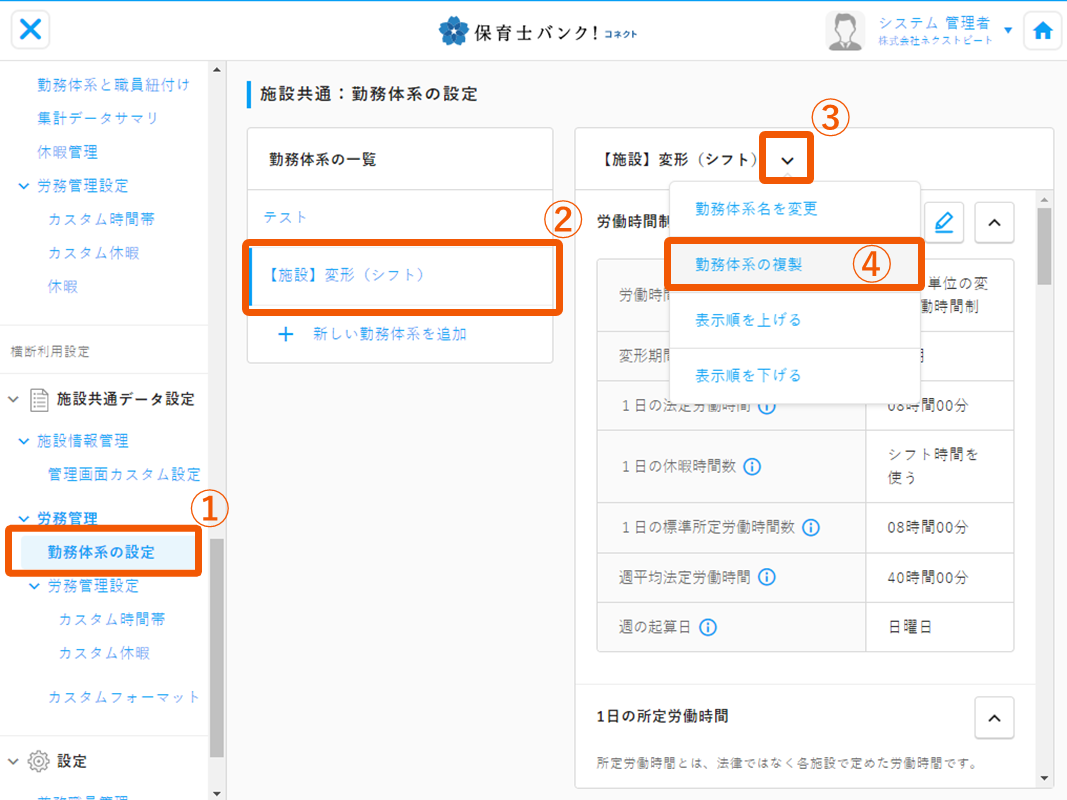The height and width of the screenshot is (800, 1067).
Task: Choose 勤務体系名を変更 from menu
Action: pyautogui.click(x=756, y=209)
